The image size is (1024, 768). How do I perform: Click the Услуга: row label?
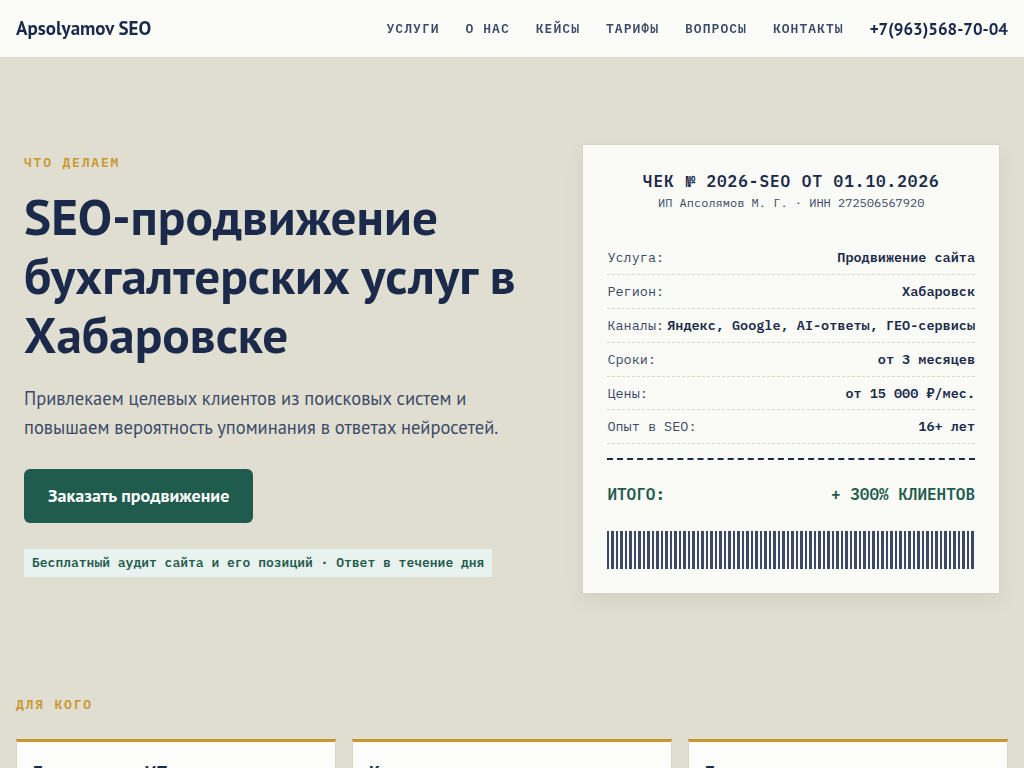[x=635, y=258]
